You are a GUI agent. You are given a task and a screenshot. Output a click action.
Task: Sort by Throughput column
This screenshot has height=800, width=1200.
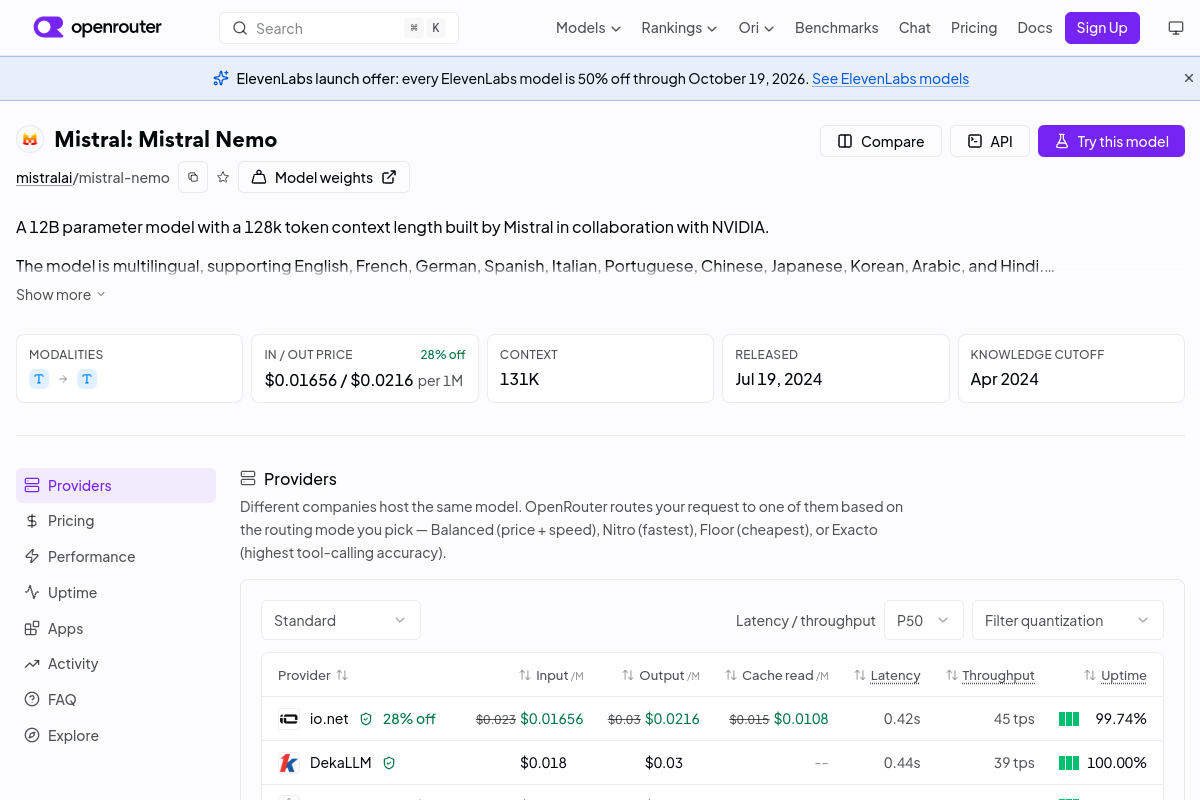(990, 676)
